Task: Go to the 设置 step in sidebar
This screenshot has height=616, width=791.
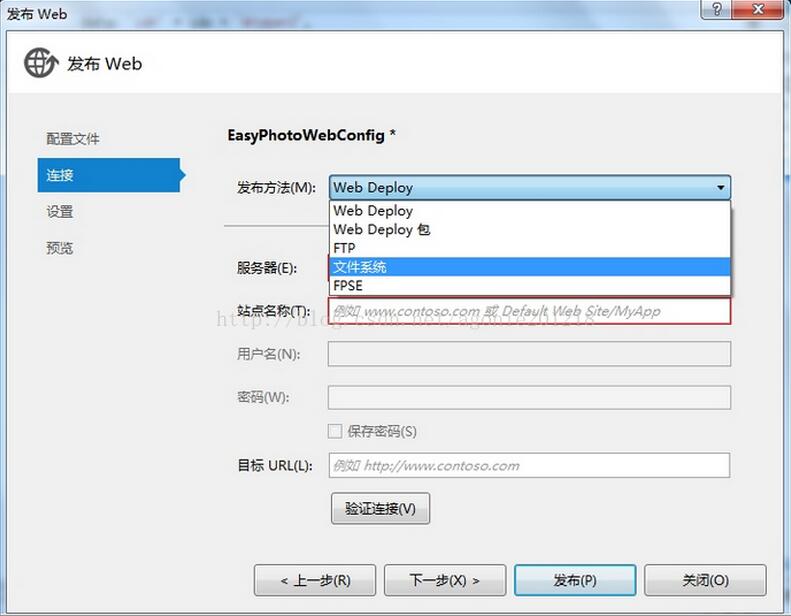Action: pos(60,212)
